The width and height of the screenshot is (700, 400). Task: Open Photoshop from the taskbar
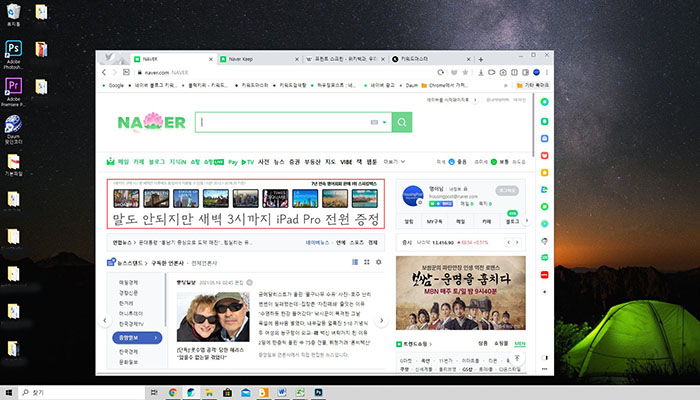318,392
